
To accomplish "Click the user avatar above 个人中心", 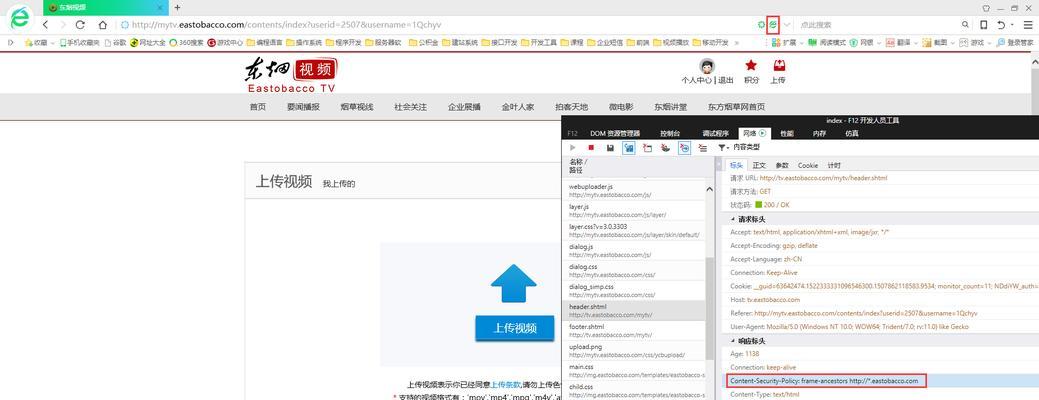I will click(708, 66).
